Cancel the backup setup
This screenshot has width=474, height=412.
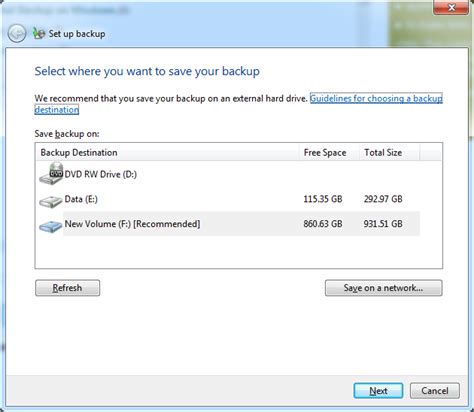point(435,391)
